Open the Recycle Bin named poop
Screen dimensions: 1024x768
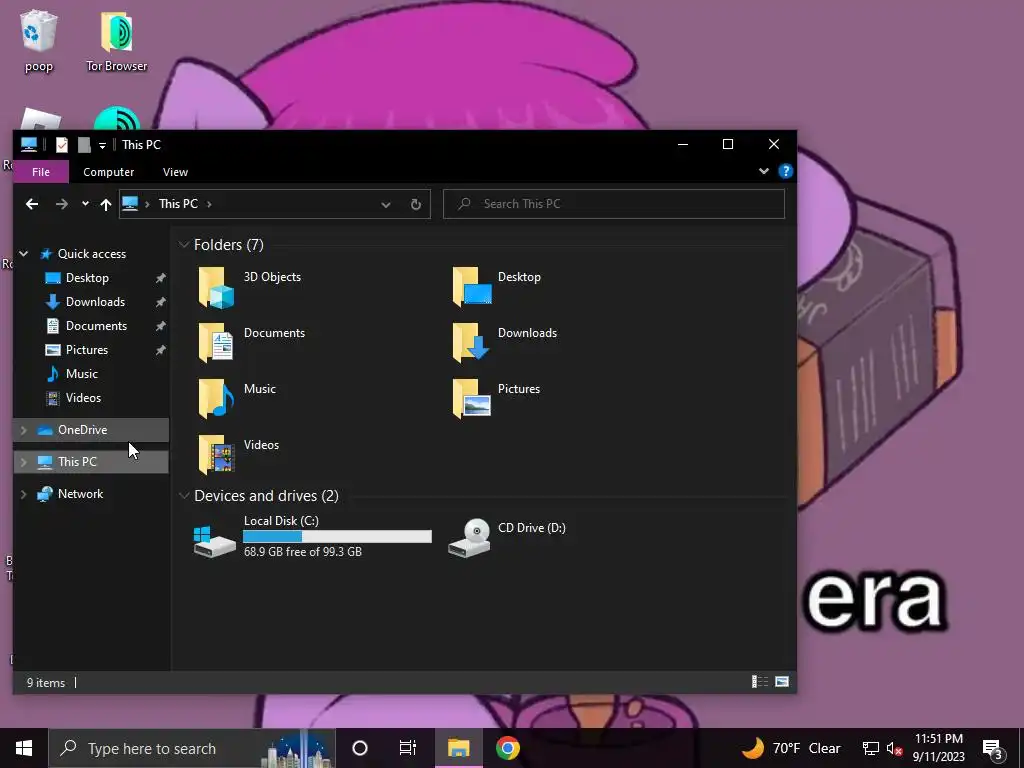[x=39, y=41]
